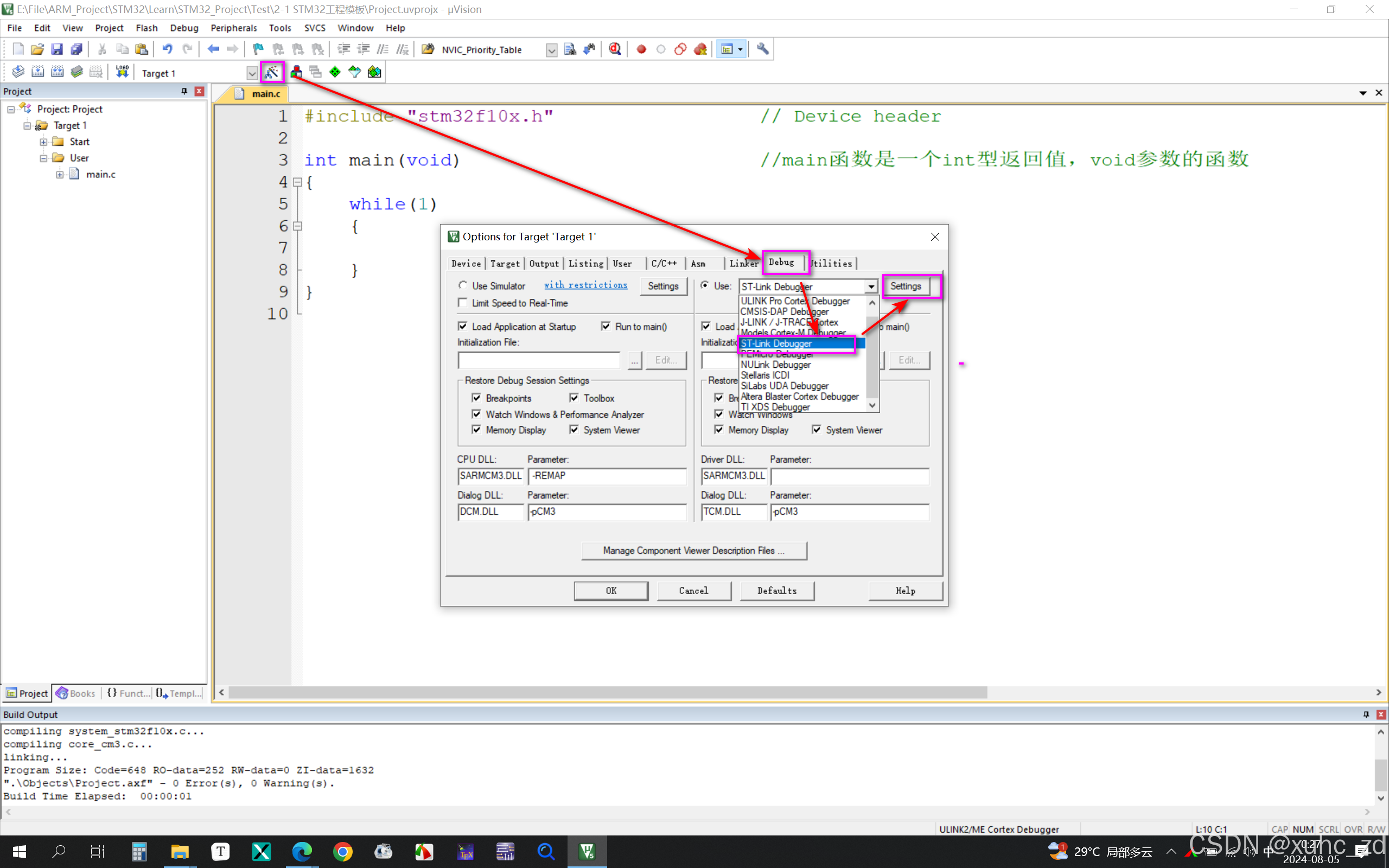The image size is (1389, 868).
Task: Insert a breakpoint with the red dot icon
Action: point(641,49)
